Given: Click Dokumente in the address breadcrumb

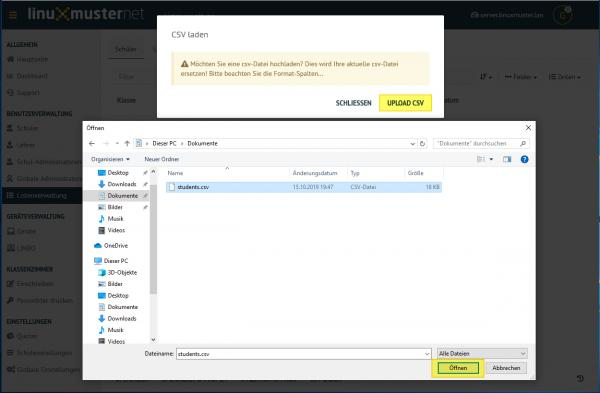Looking at the screenshot, I should pos(202,144).
